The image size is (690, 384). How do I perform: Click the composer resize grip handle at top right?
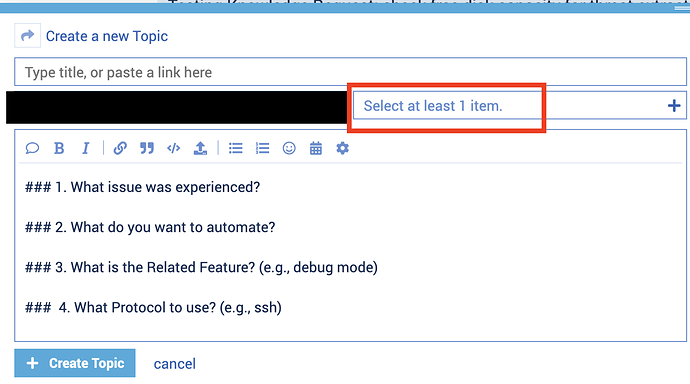point(682,8)
